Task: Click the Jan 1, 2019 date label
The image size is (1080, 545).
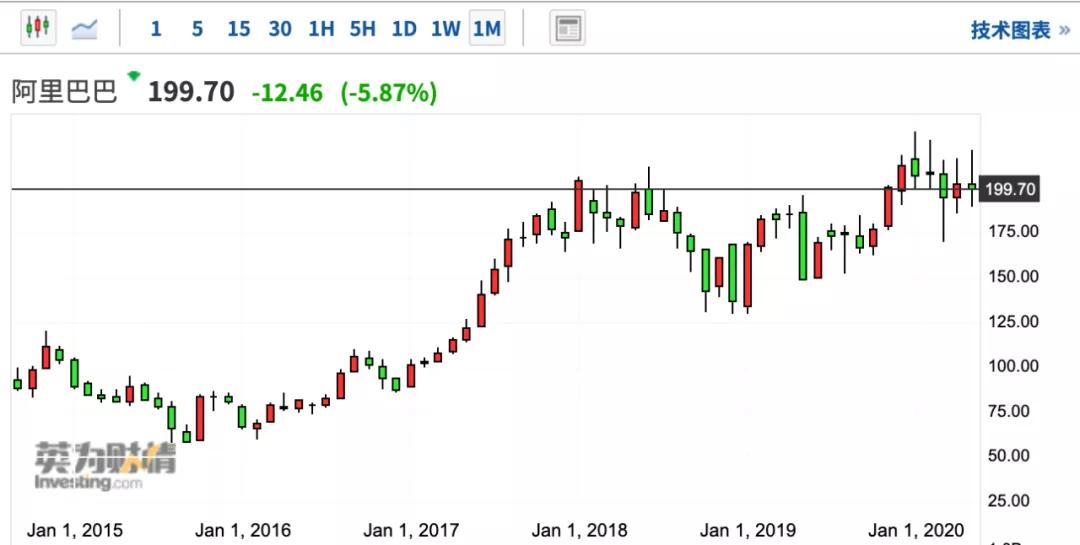Action: 747,530
